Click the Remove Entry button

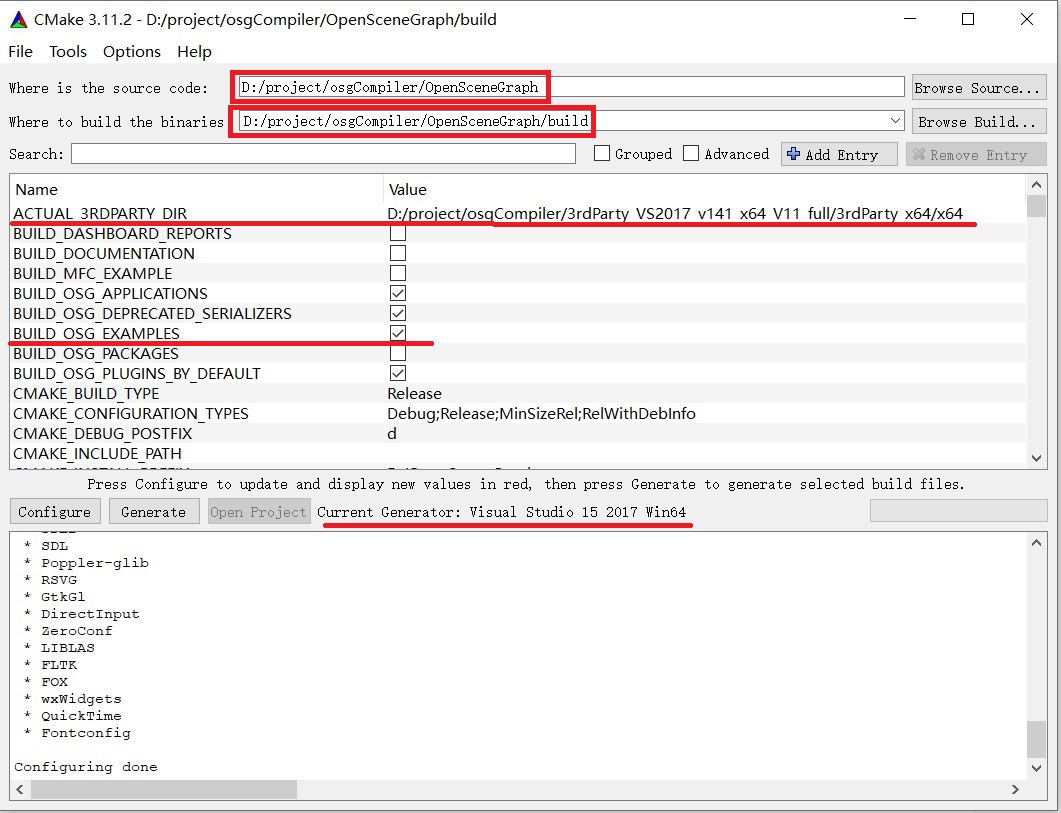[x=976, y=154]
